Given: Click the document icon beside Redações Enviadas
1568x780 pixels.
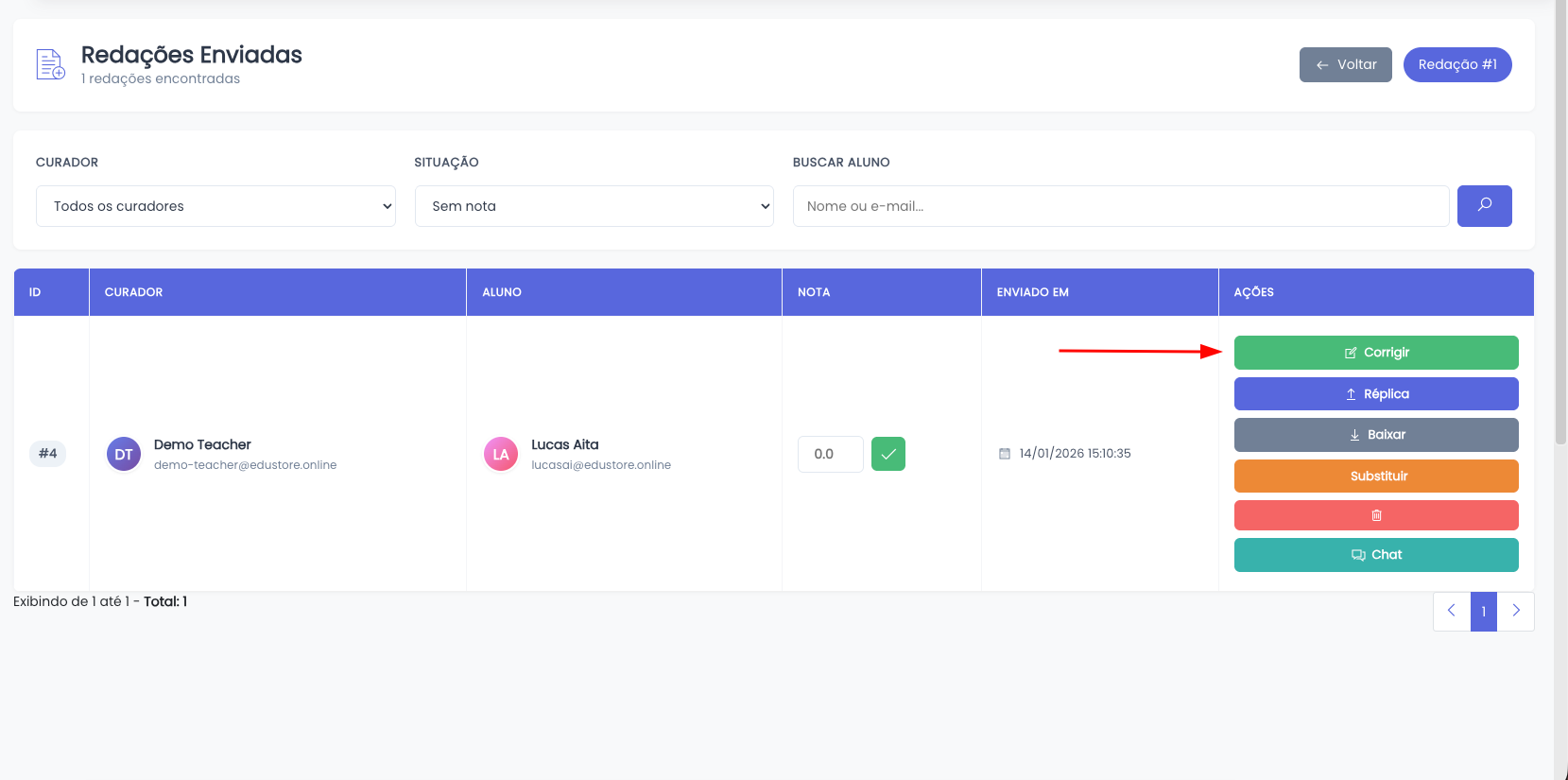Looking at the screenshot, I should 50,64.
